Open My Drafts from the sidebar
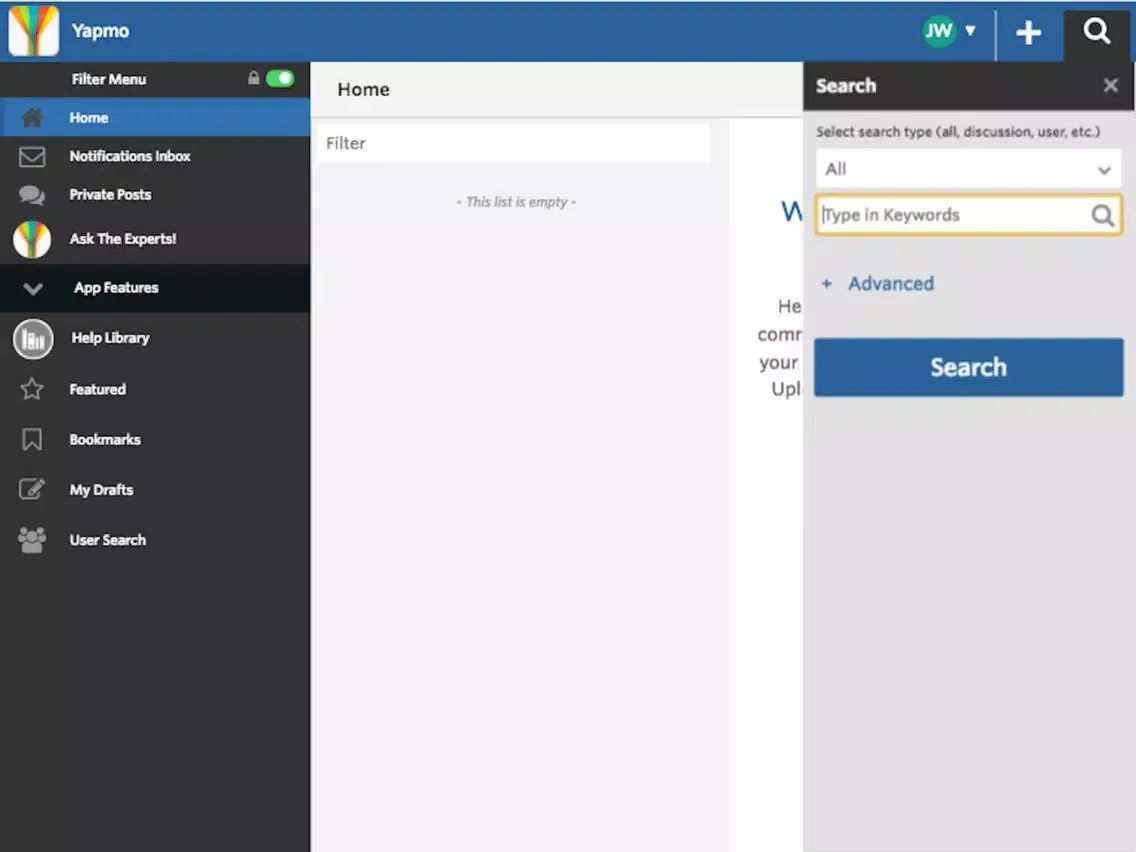The height and width of the screenshot is (852, 1136). pos(155,490)
